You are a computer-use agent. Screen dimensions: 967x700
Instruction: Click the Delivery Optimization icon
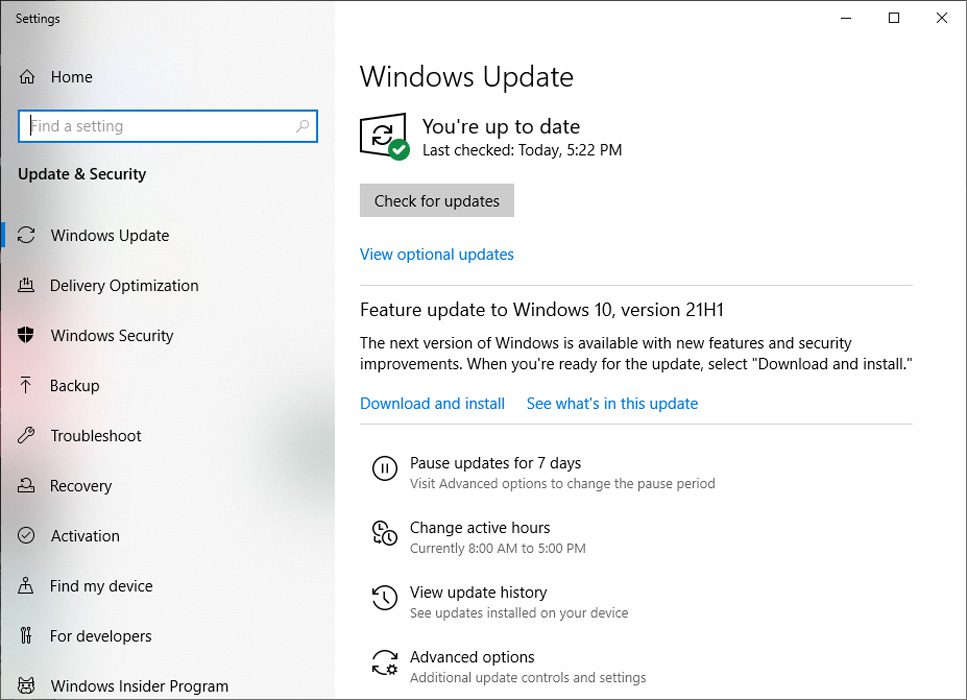(x=26, y=285)
